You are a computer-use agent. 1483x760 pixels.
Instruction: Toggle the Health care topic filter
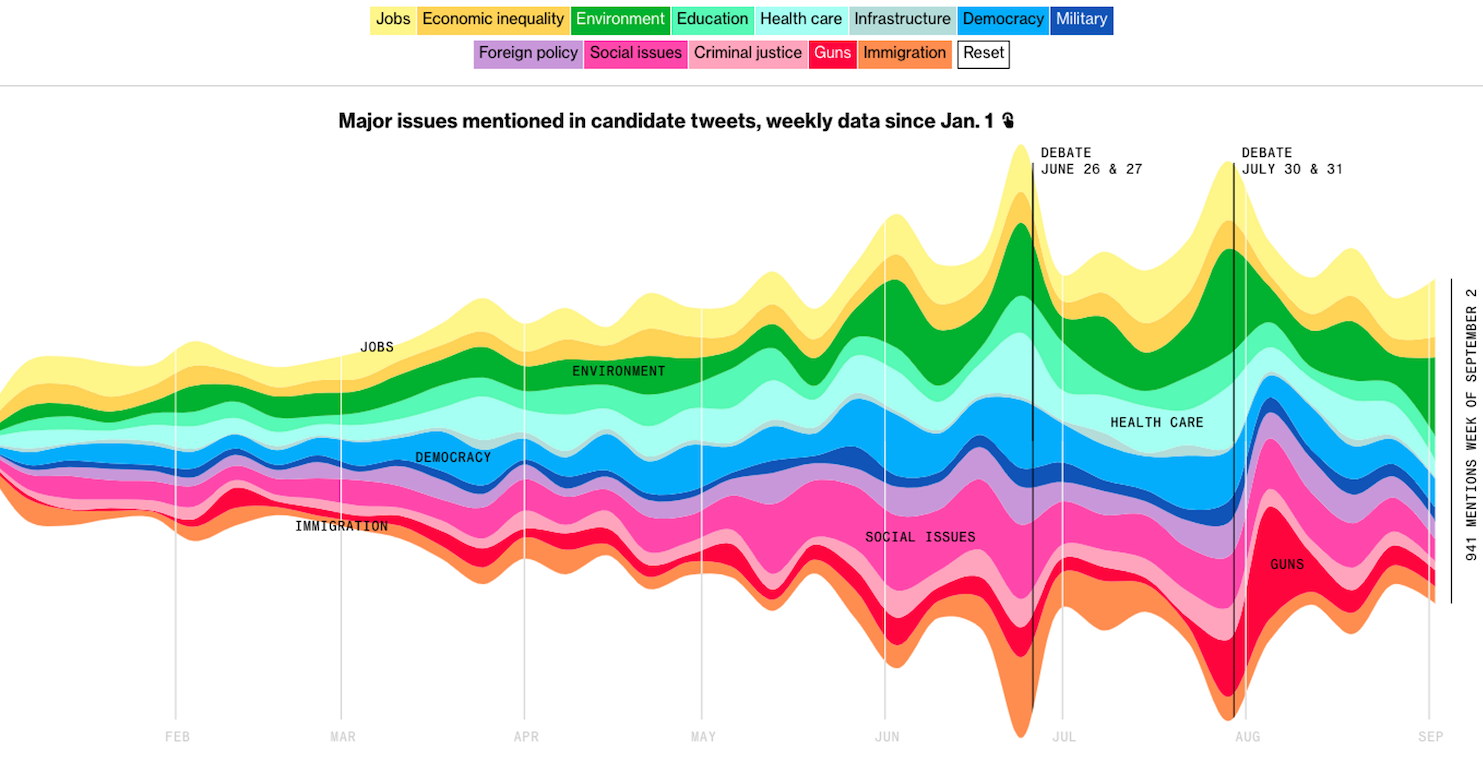801,19
